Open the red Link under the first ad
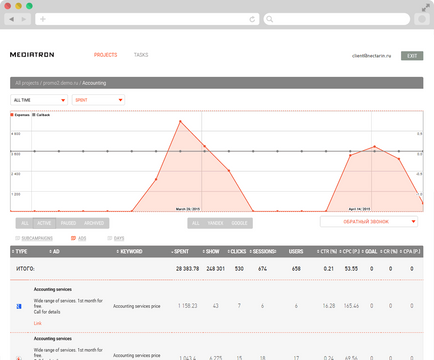434x360 pixels. pos(37,323)
